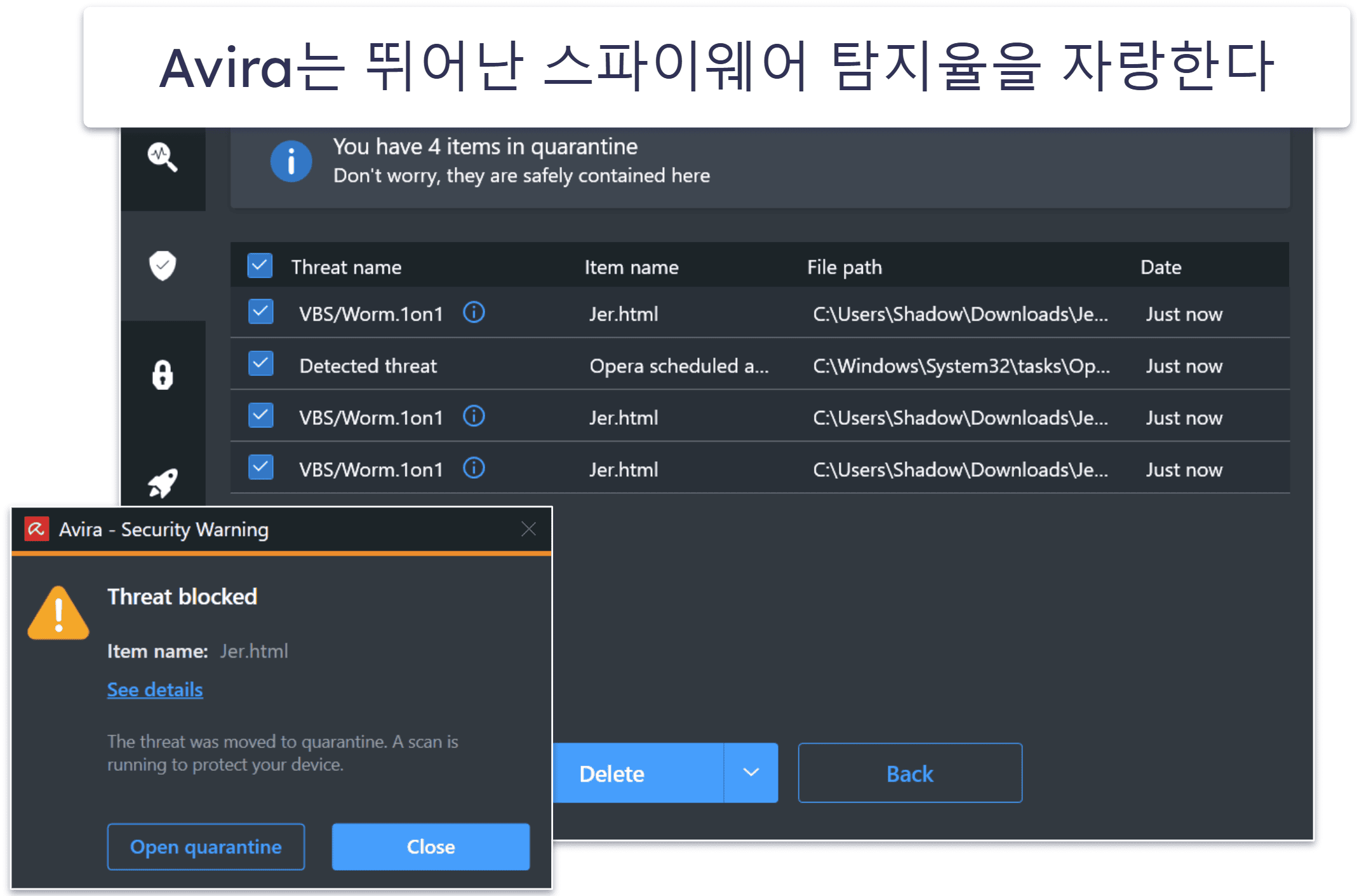
Task: Click the Back button
Action: tap(910, 773)
